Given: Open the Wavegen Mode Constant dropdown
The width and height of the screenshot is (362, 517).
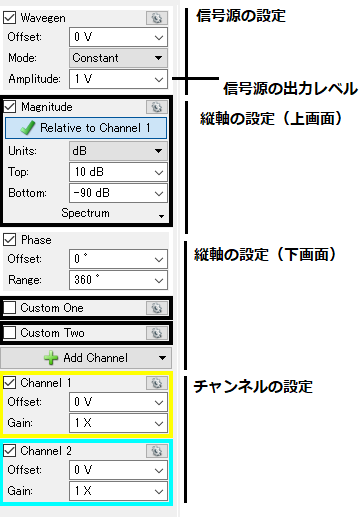Looking at the screenshot, I should click(118, 58).
